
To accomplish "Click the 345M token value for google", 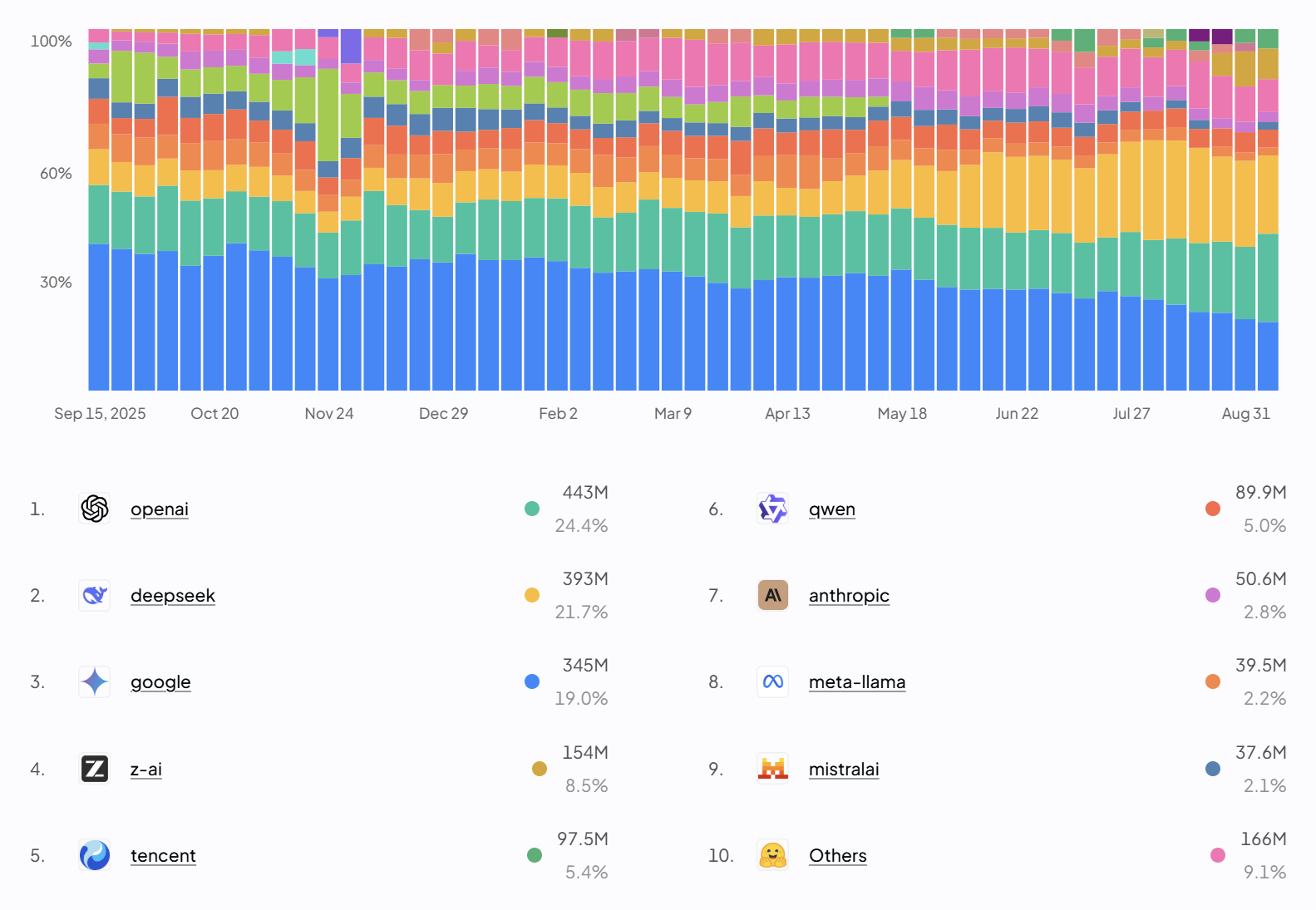I will [585, 665].
